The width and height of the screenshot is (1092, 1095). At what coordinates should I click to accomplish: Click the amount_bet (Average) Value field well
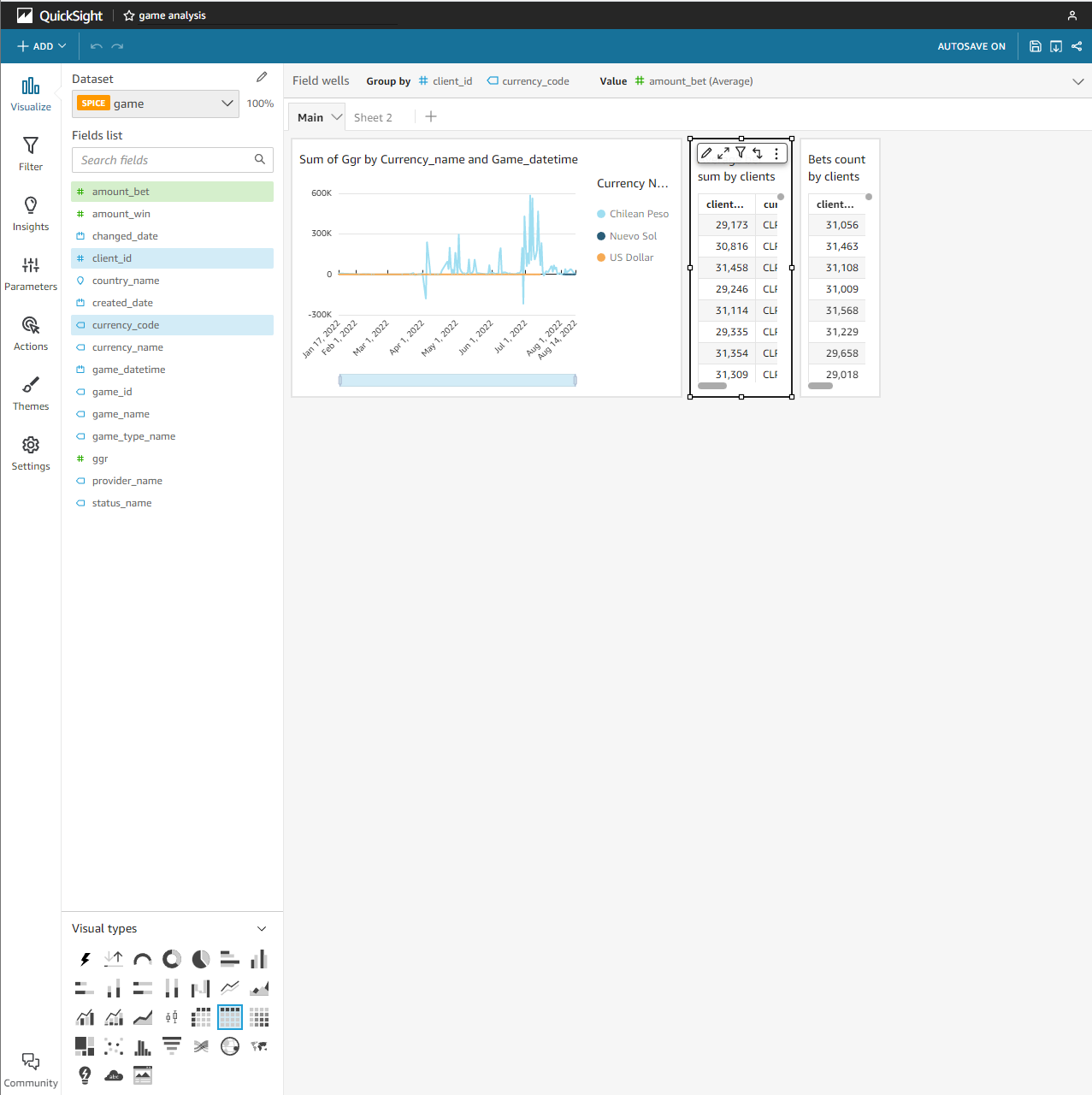point(694,81)
